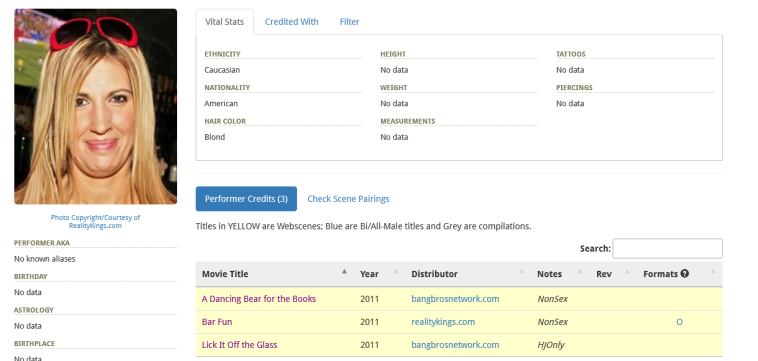This screenshot has height=361, width=758.
Task: Click the No known aliases text
Action: pos(44,259)
